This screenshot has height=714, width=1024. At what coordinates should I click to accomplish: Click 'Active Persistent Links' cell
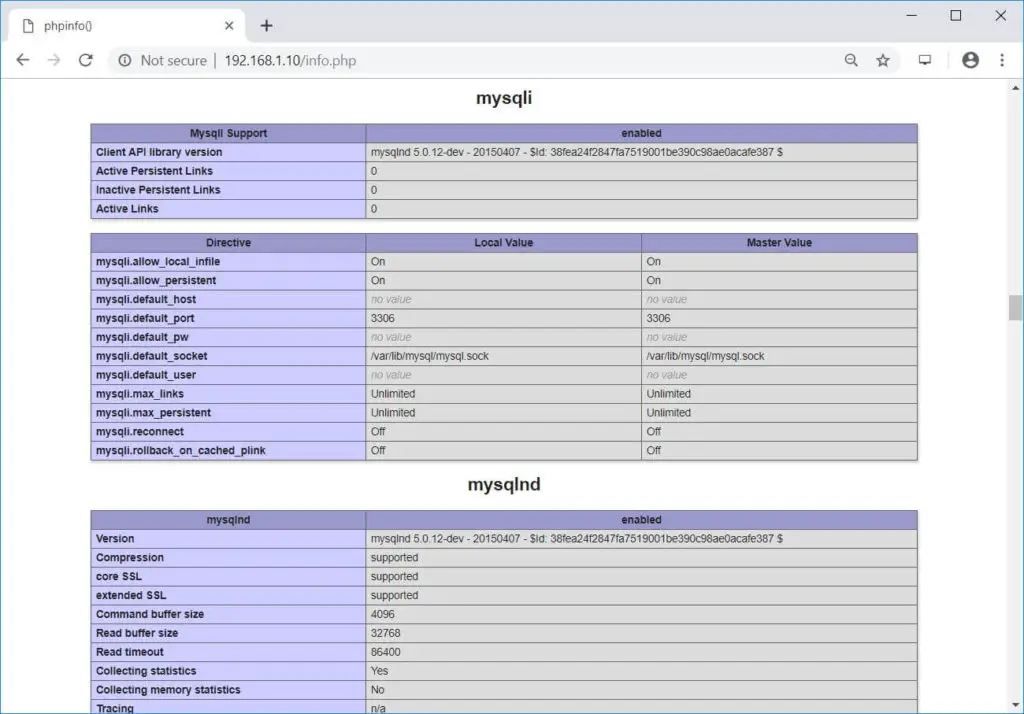[228, 171]
